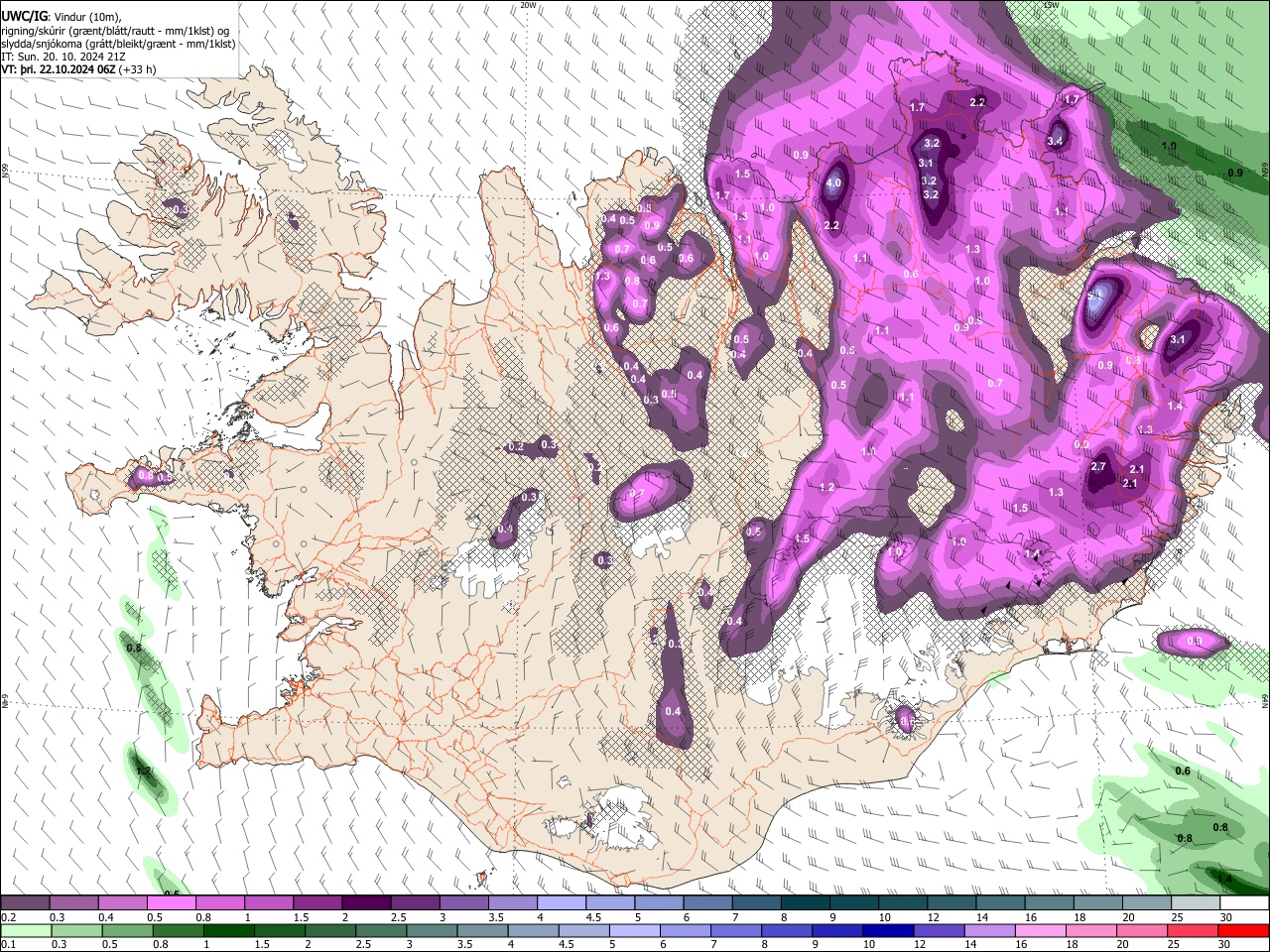Select the dark mauve swatch labeled 0.2 in the top legend
Screen dimensions: 1270x952
click(x=26, y=903)
